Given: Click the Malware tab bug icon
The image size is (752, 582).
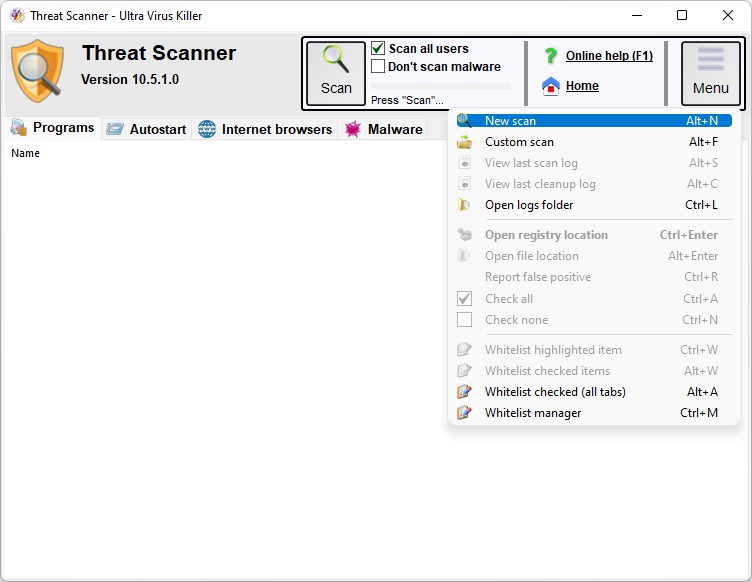Looking at the screenshot, I should pyautogui.click(x=352, y=129).
